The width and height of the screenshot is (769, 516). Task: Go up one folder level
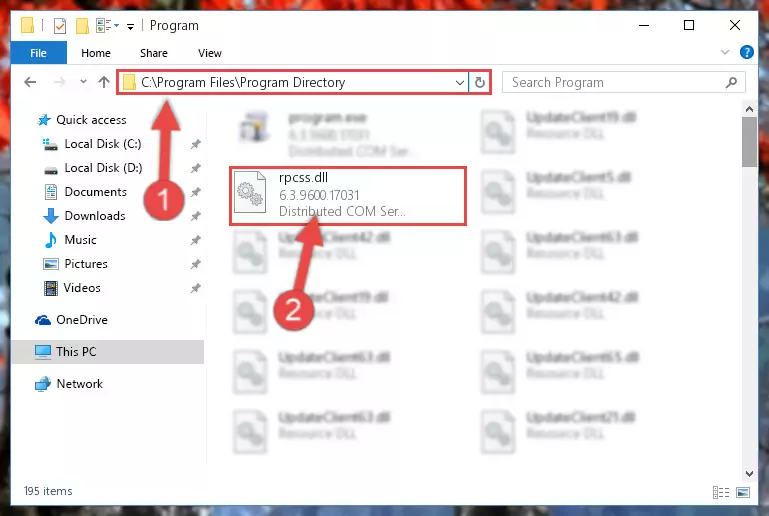pos(103,82)
